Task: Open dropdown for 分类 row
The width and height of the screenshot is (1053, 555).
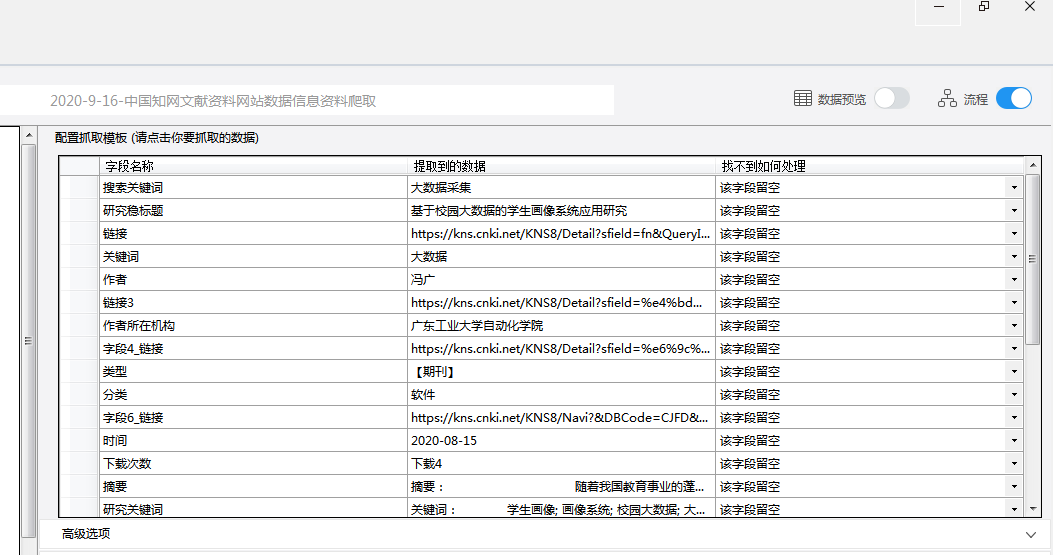Action: [x=1014, y=394]
